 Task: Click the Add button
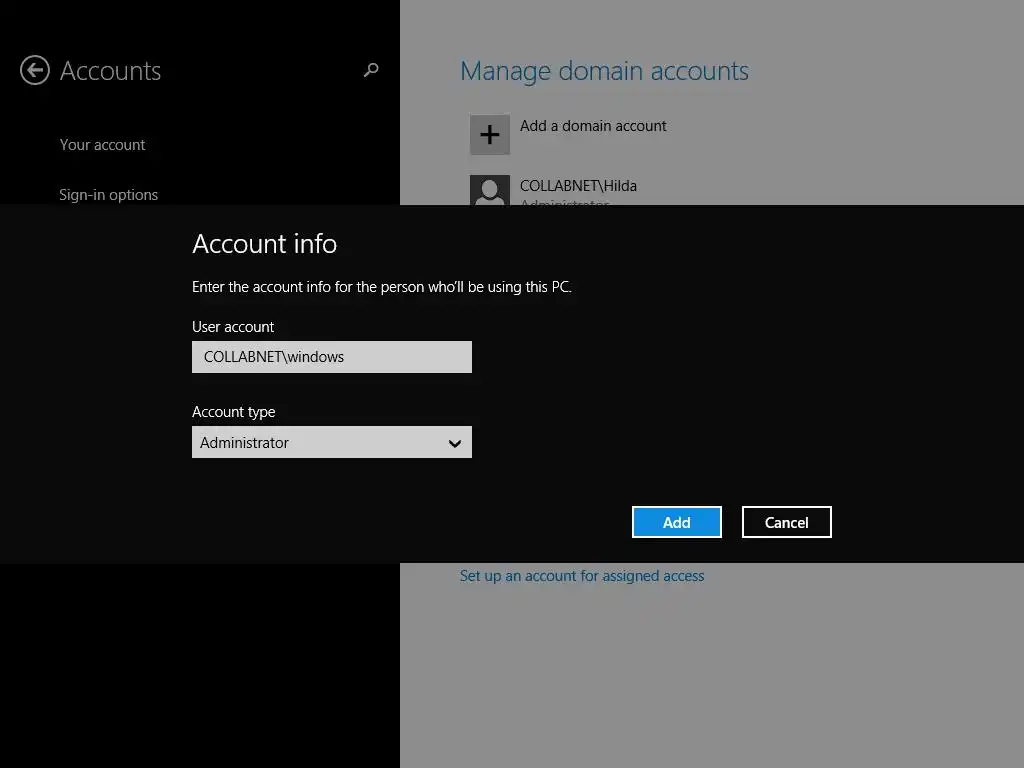click(677, 522)
